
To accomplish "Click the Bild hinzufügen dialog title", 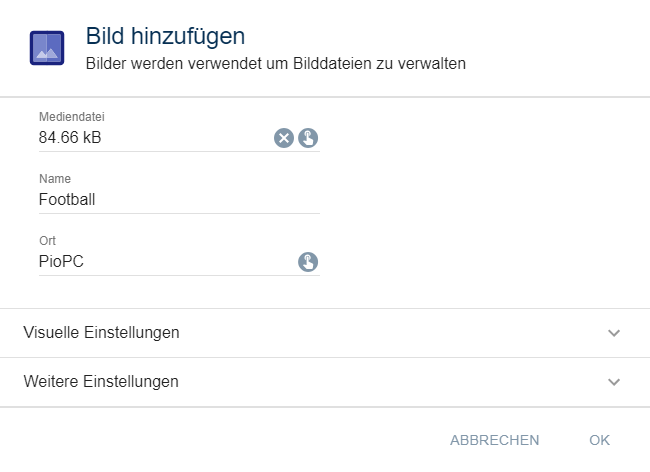I will pos(165,37).
